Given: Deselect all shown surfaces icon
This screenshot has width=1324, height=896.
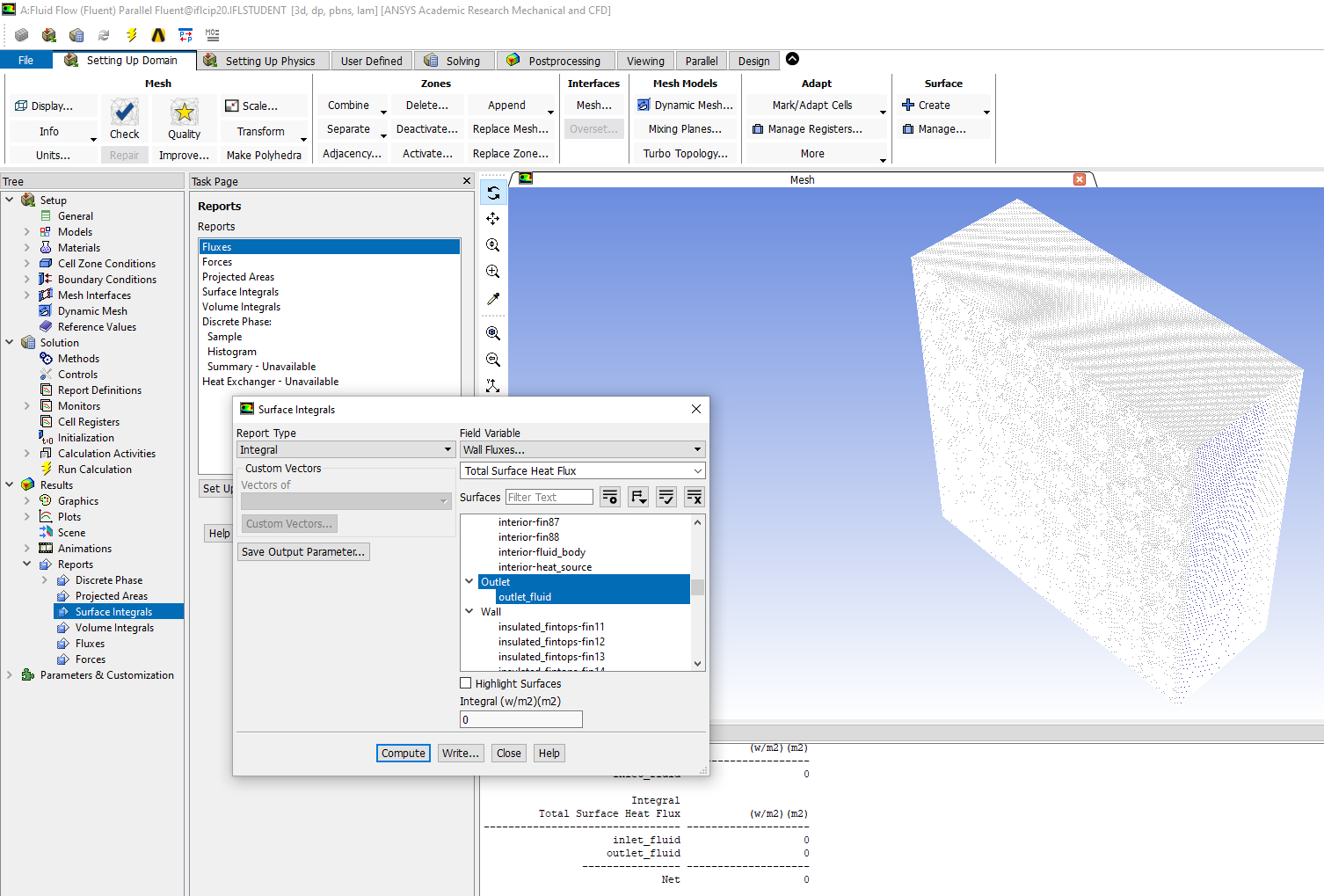Looking at the screenshot, I should click(x=695, y=497).
